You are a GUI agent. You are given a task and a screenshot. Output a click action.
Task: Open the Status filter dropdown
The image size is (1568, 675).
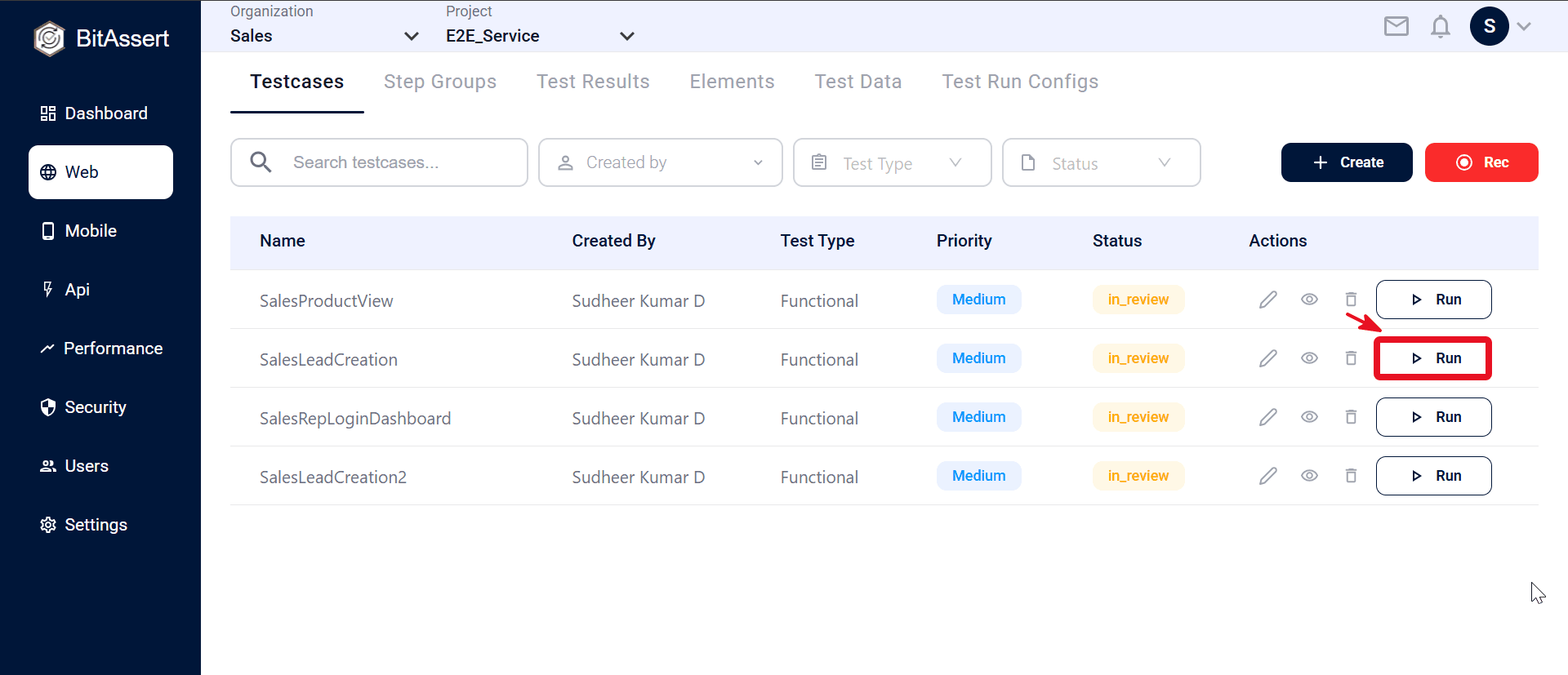point(1102,162)
